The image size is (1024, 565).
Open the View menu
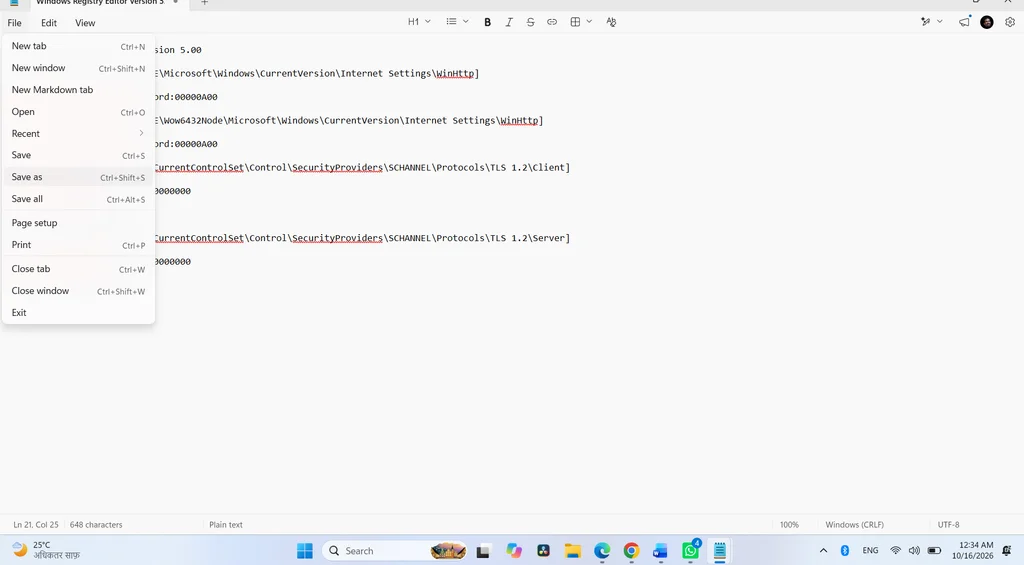[85, 23]
